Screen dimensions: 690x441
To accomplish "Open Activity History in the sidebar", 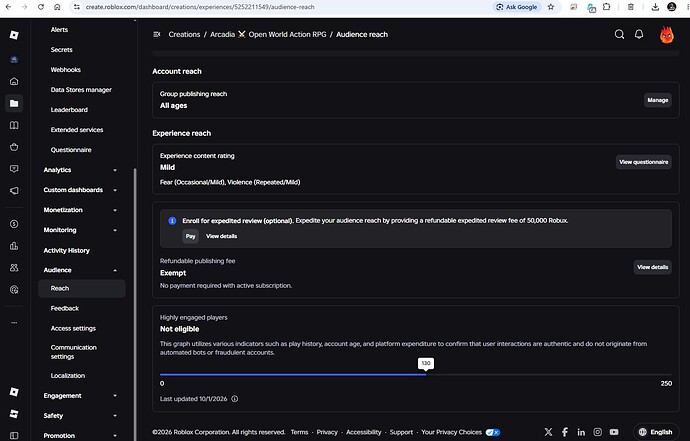I will 66,250.
